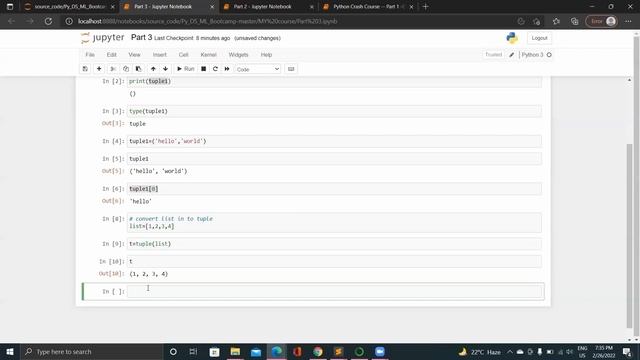The width and height of the screenshot is (640, 360).
Task: Run the current cell
Action: (x=185, y=69)
